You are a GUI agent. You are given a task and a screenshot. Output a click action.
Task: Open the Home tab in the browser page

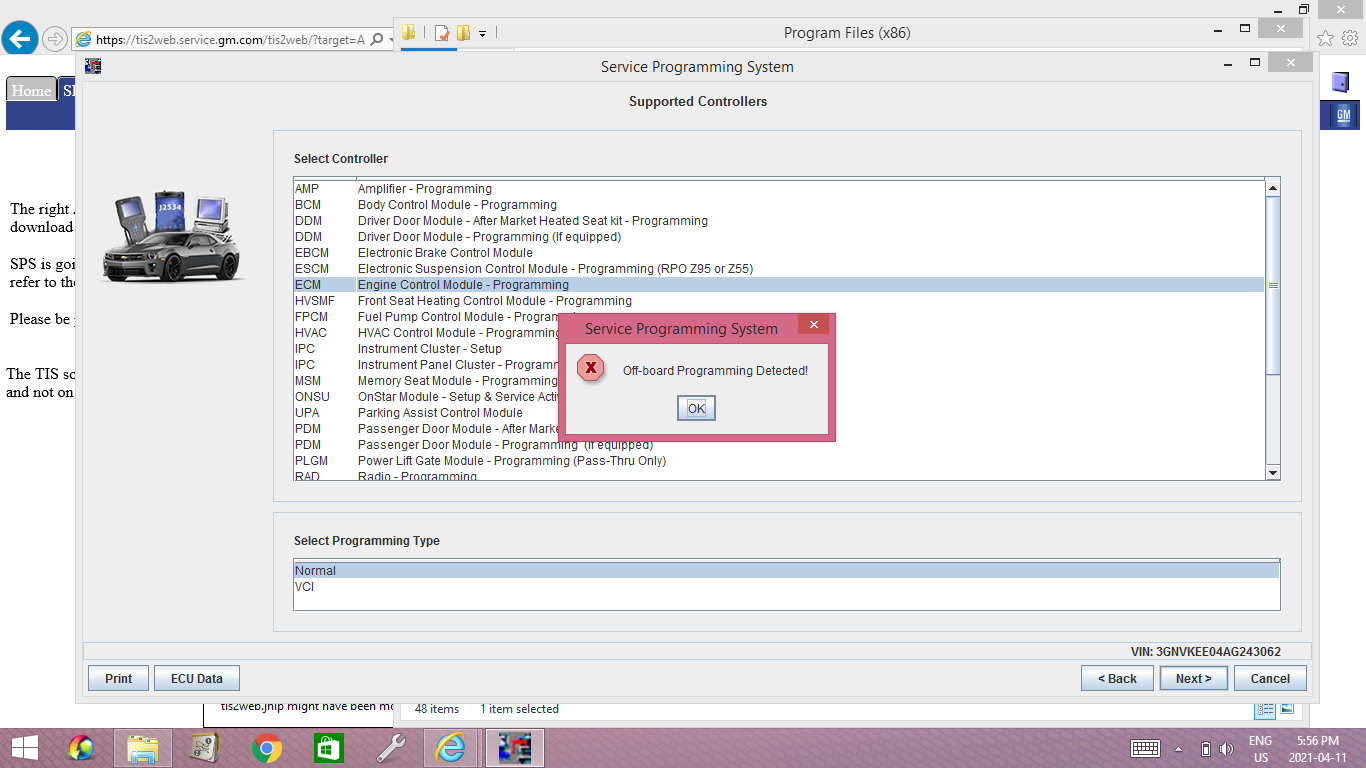pyautogui.click(x=31, y=90)
